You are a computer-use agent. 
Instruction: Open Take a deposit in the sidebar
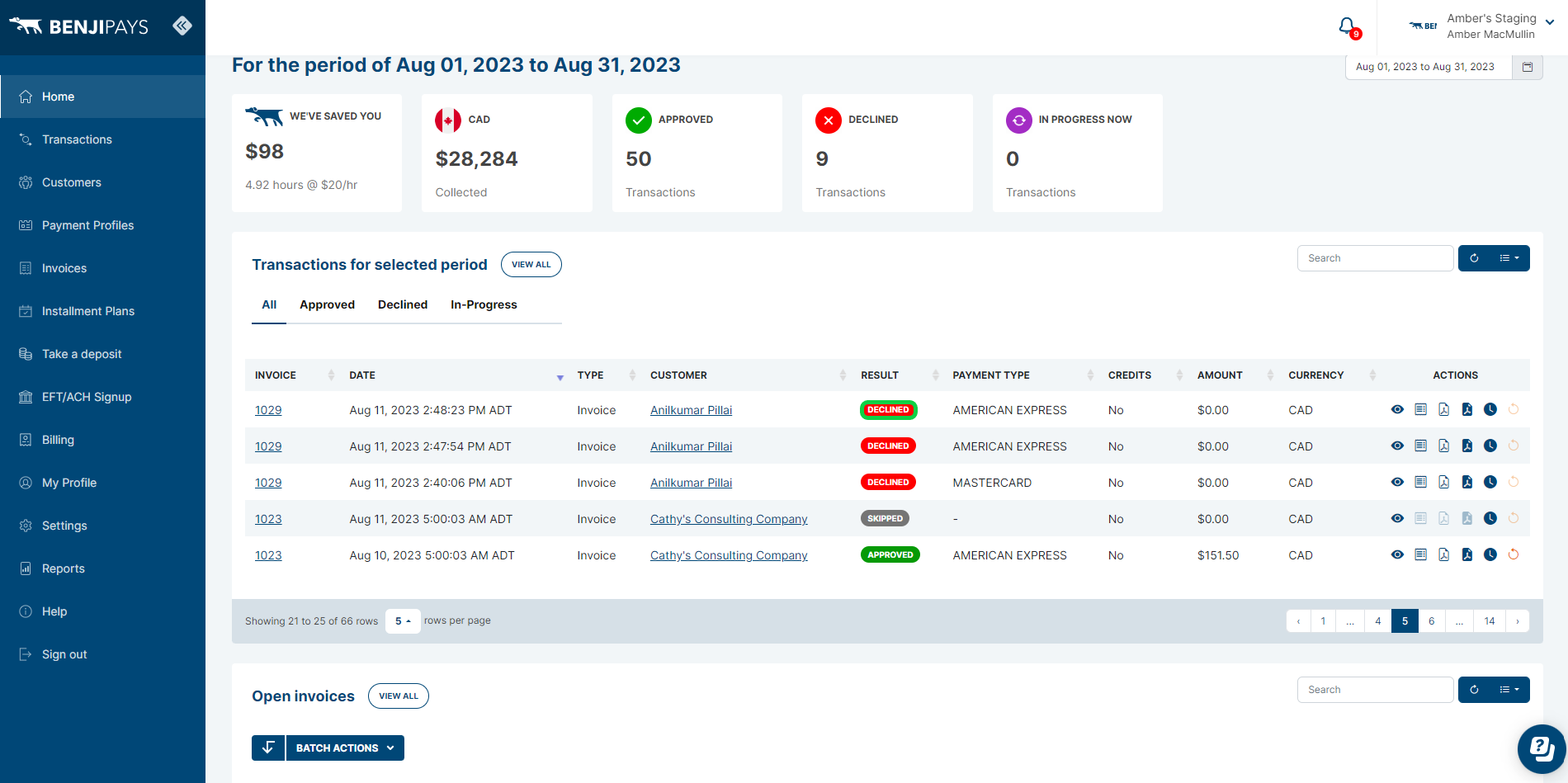click(x=82, y=354)
